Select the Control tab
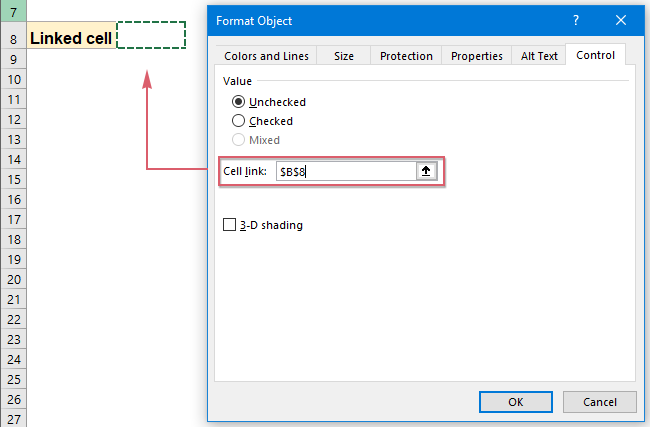 click(596, 56)
